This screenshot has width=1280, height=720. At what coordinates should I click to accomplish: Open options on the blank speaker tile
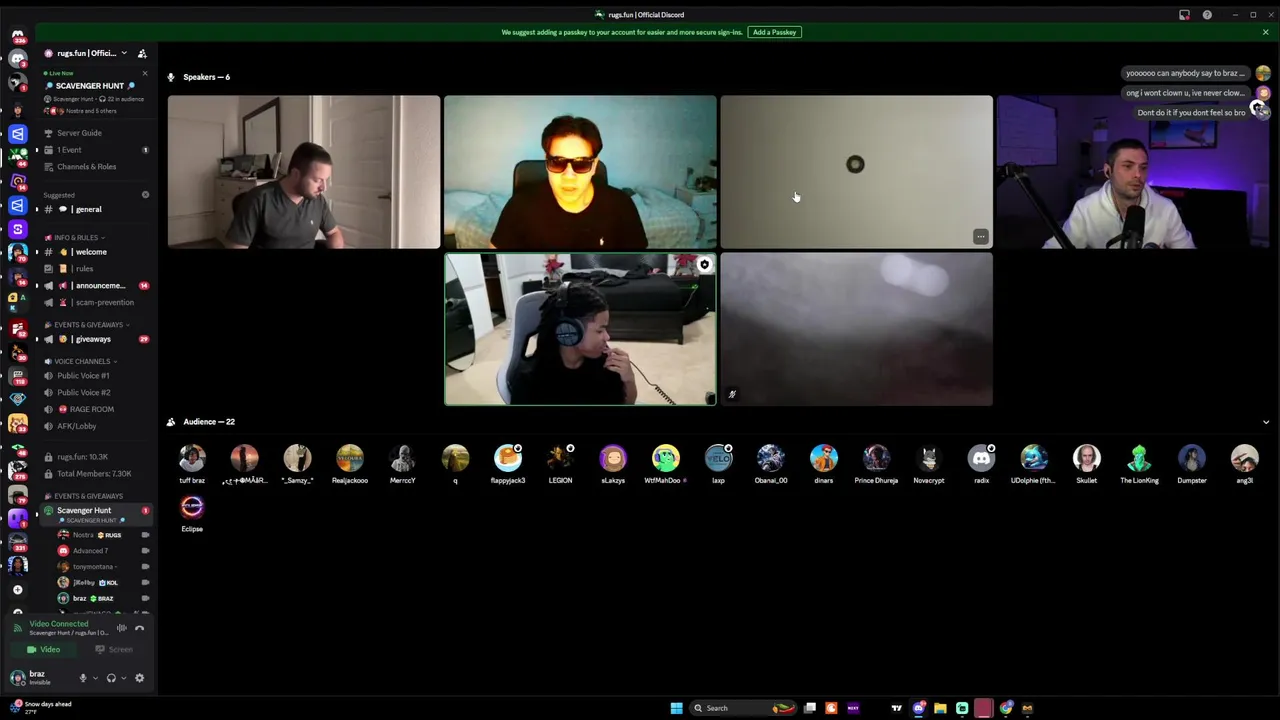[980, 237]
